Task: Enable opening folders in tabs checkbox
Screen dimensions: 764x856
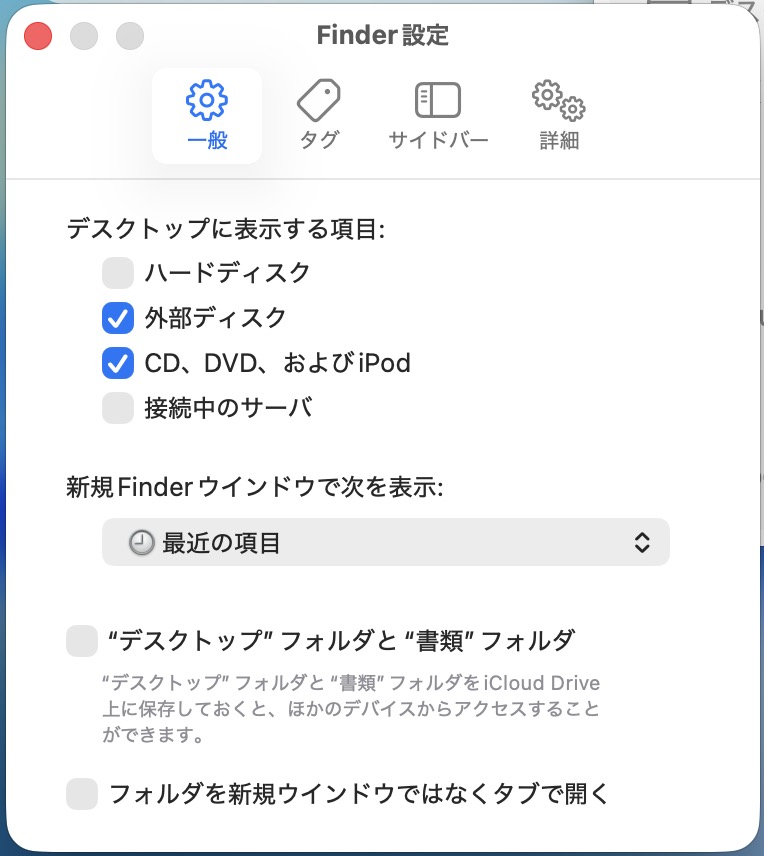Action: pyautogui.click(x=82, y=795)
